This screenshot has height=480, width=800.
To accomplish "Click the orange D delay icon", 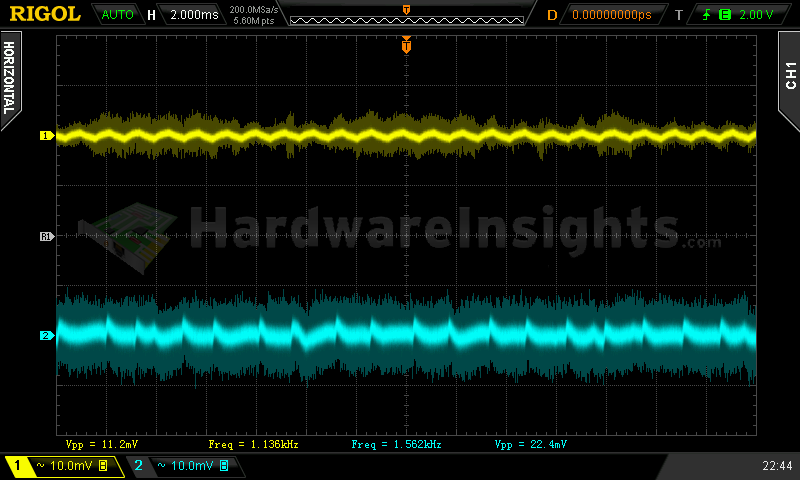I will tap(552, 15).
